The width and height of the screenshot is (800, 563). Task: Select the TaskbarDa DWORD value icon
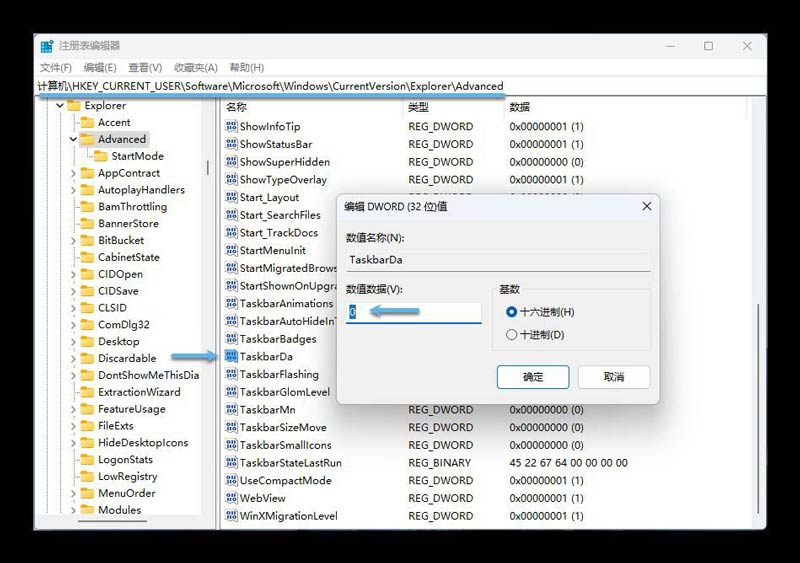pos(231,357)
